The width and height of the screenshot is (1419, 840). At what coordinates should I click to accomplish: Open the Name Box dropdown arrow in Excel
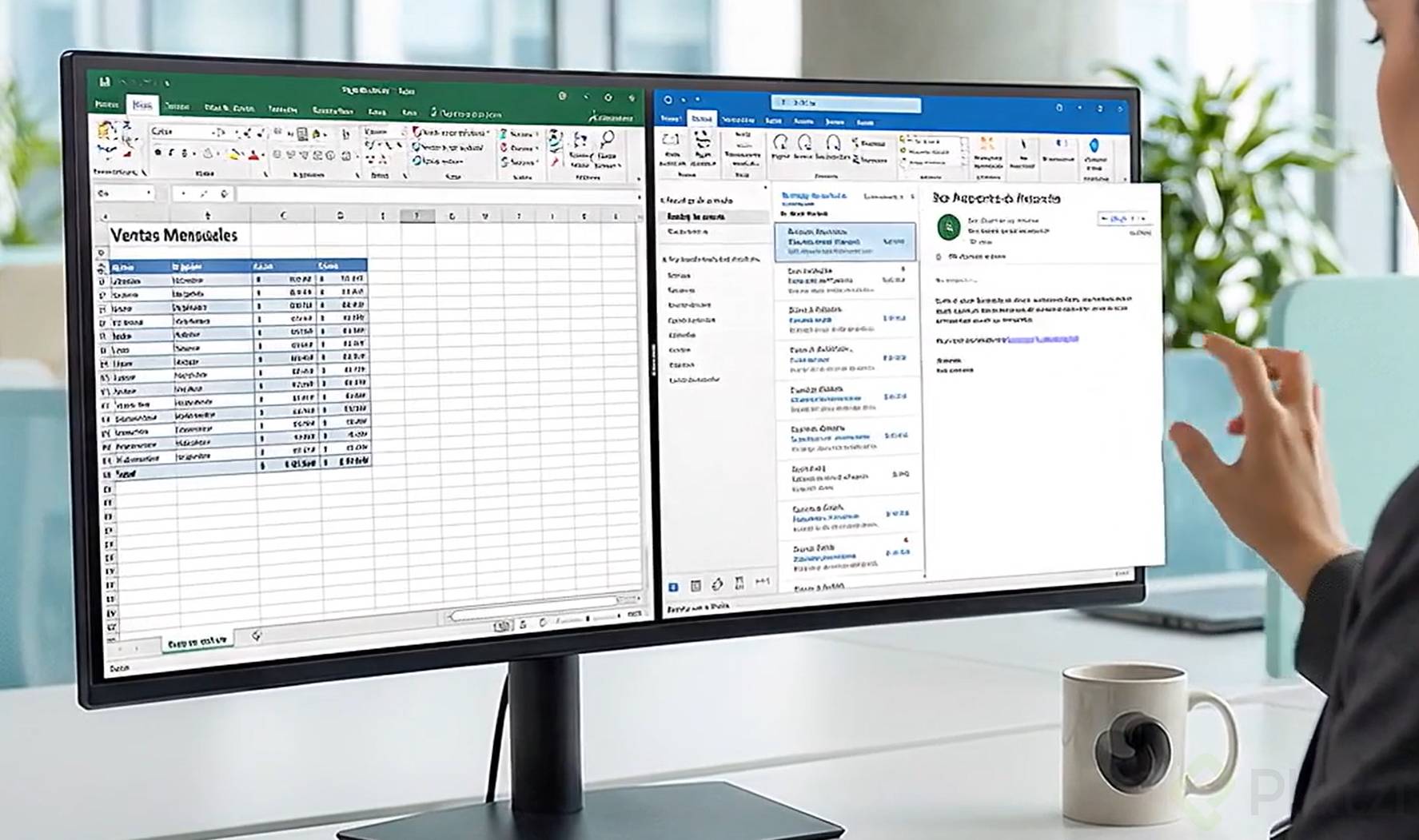[149, 193]
